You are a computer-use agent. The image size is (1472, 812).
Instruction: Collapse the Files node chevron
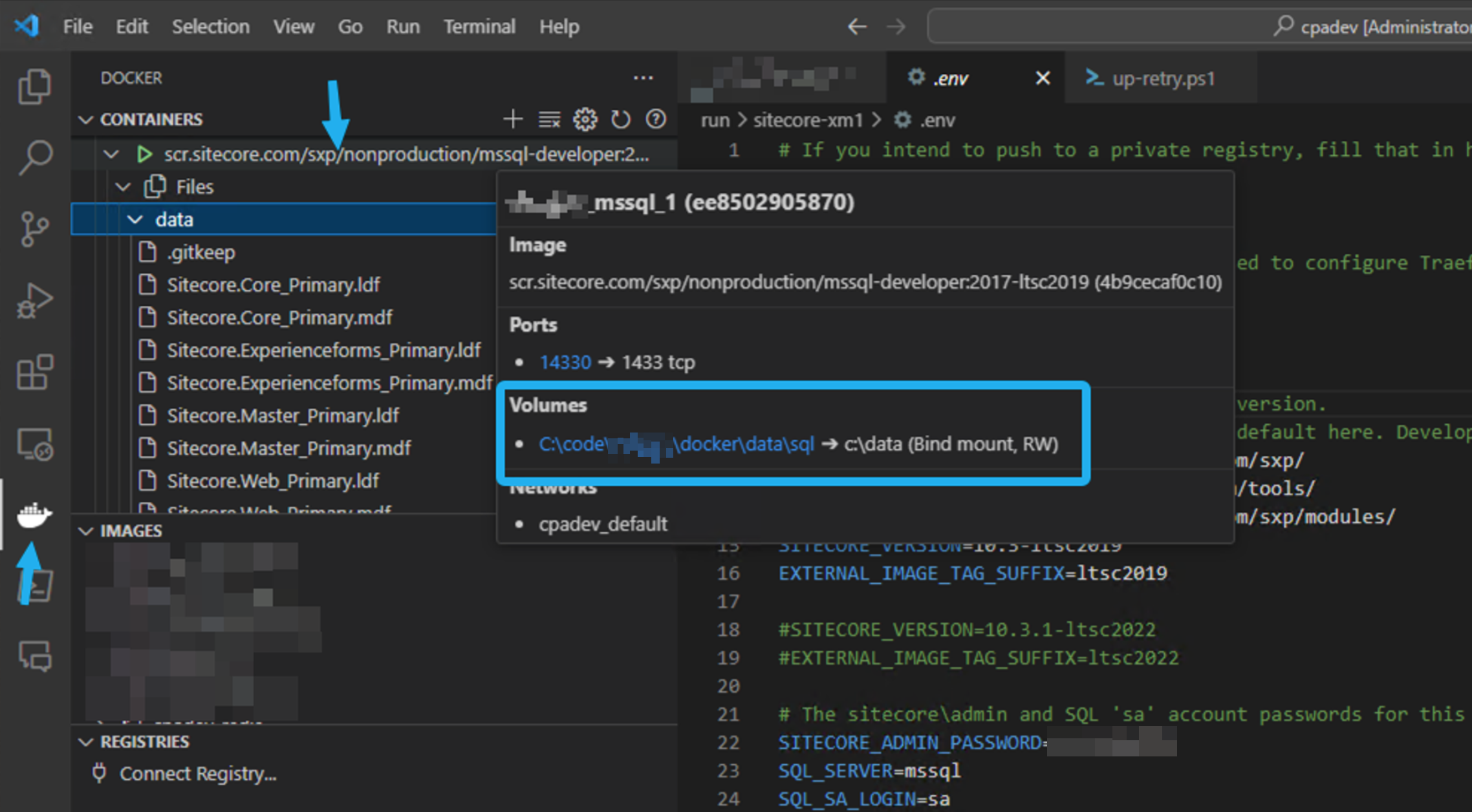pyautogui.click(x=122, y=187)
